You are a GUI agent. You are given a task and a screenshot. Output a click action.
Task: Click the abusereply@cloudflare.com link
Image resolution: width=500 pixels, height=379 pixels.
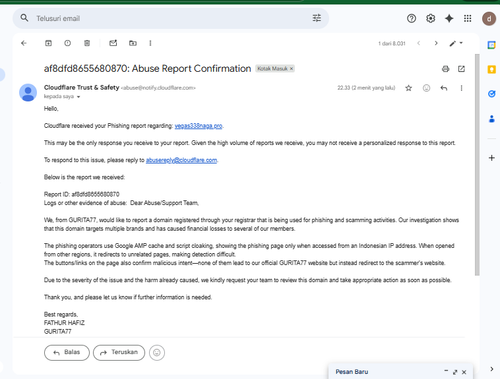(181, 160)
